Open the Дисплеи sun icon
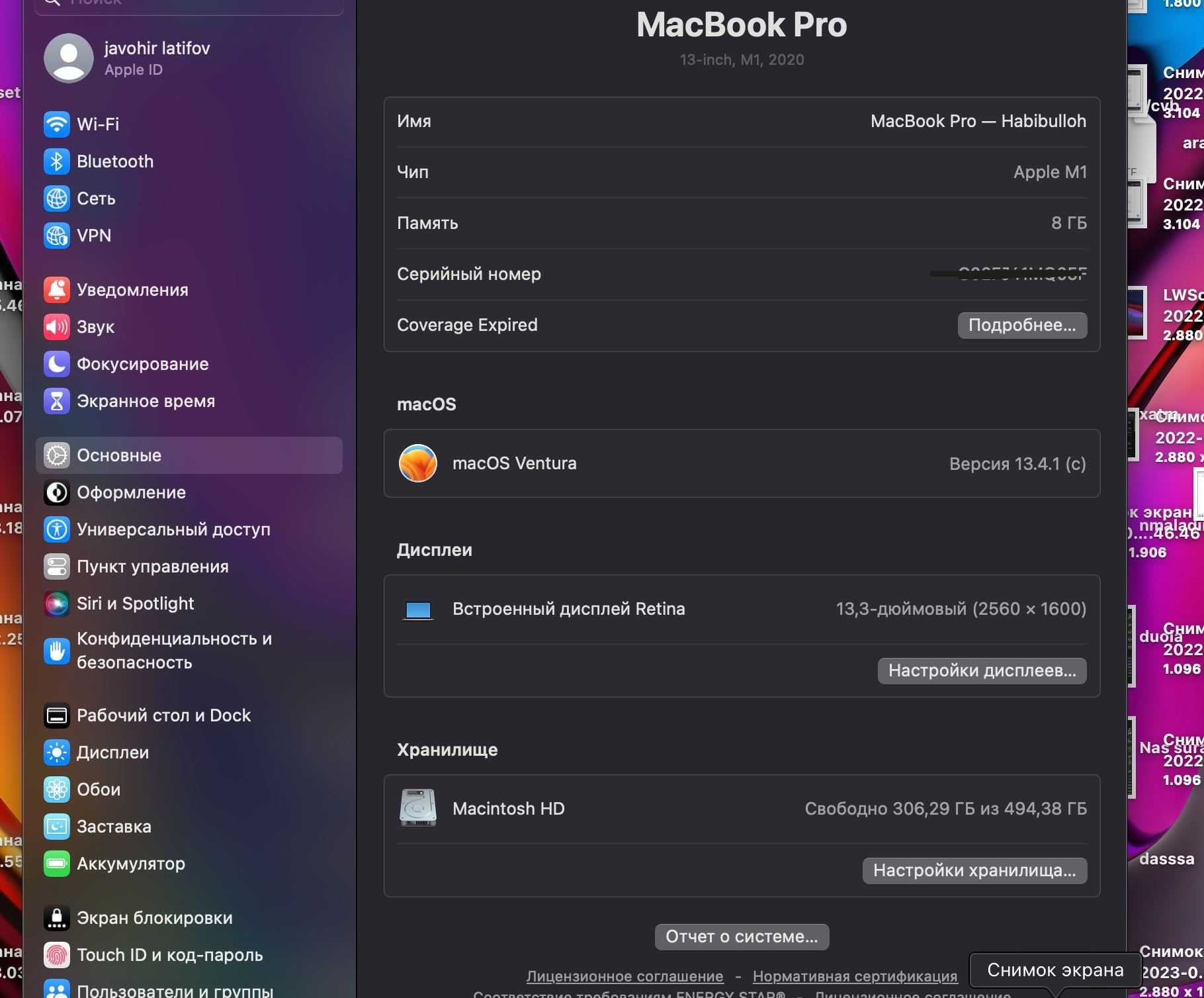The height and width of the screenshot is (998, 1204). coord(57,752)
